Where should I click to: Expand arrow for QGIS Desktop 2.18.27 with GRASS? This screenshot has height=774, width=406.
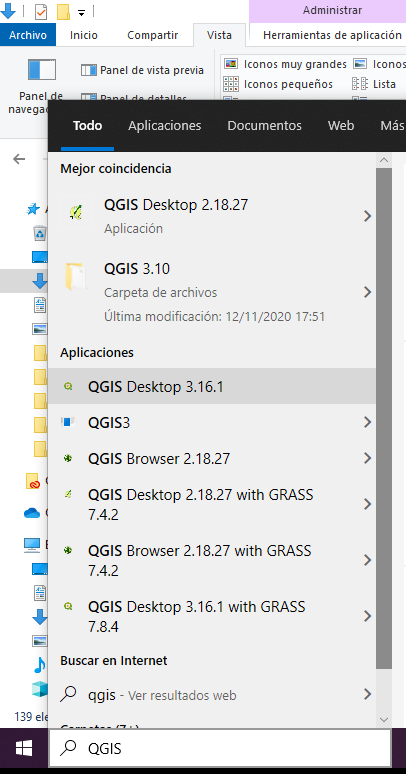(367, 504)
